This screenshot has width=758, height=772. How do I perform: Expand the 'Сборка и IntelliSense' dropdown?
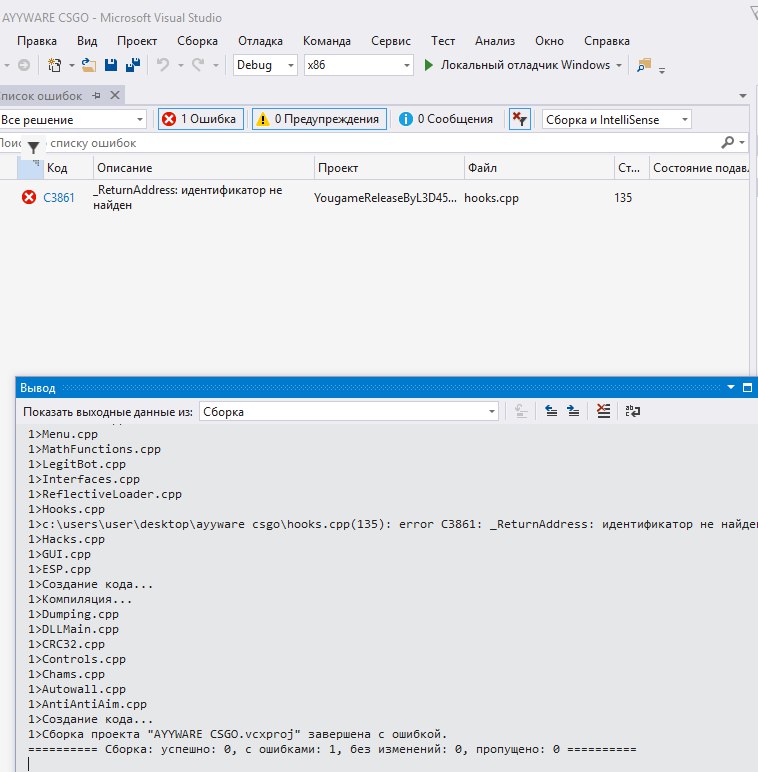pos(616,119)
